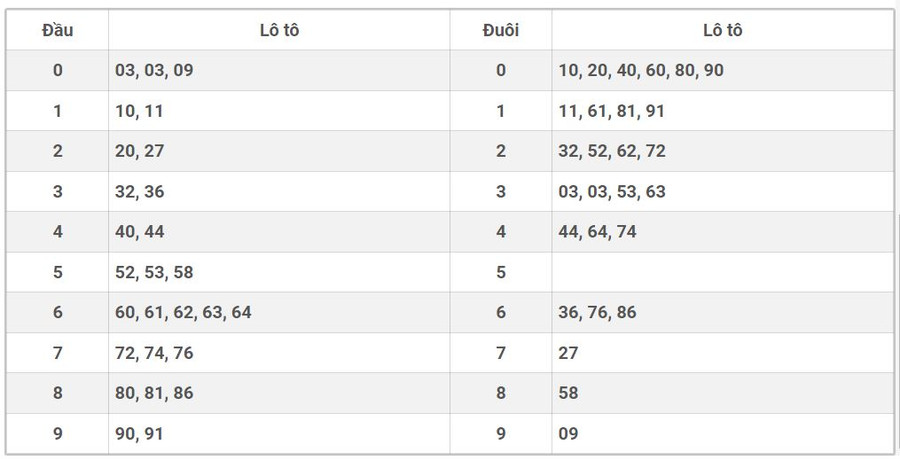The image size is (900, 459).
Task: Click the empty Lô tô cell for Đuôi 5
Action: (722, 272)
